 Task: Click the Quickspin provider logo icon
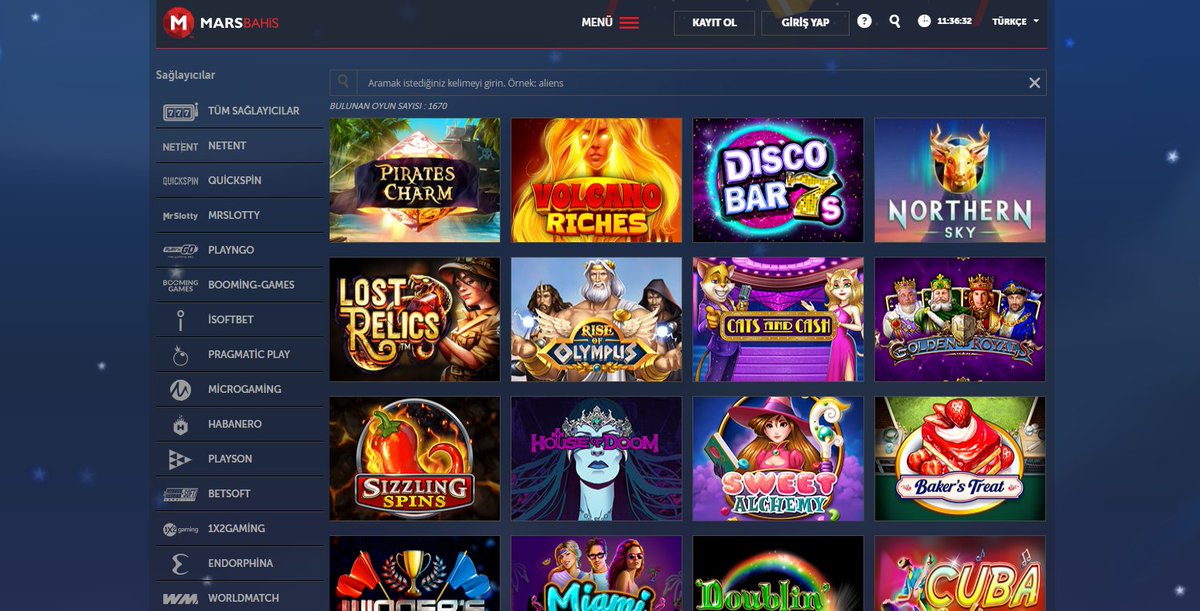click(x=180, y=181)
